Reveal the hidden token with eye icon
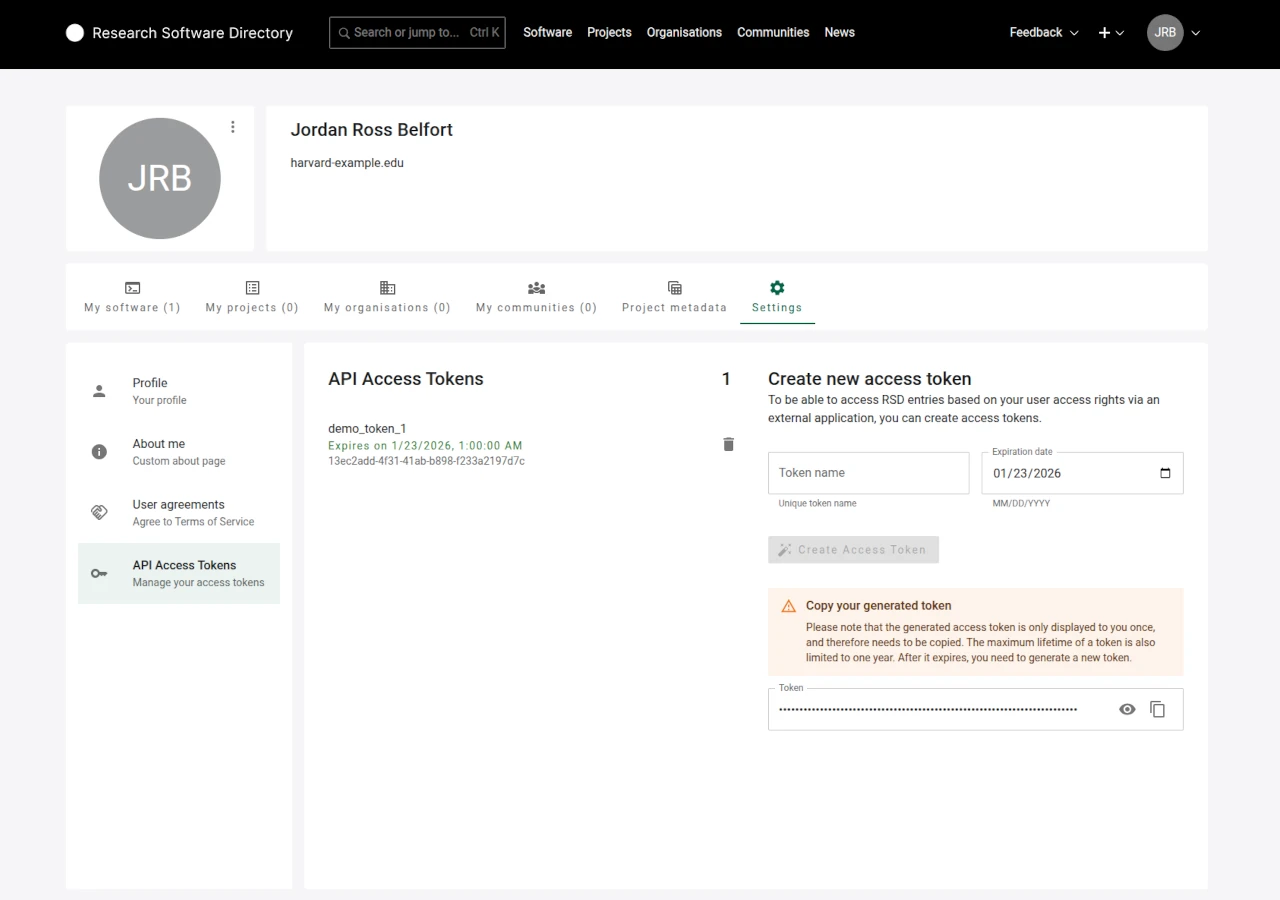 (1127, 709)
